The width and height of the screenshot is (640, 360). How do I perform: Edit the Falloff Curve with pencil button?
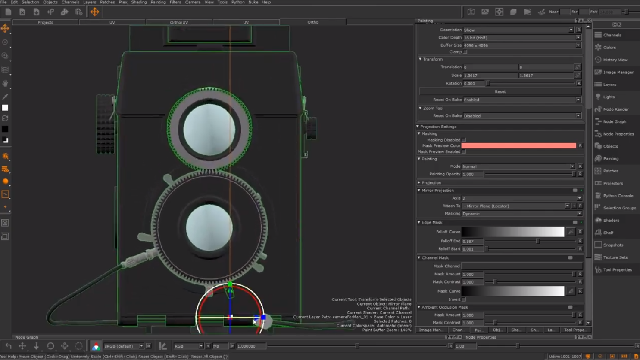pos(571,232)
